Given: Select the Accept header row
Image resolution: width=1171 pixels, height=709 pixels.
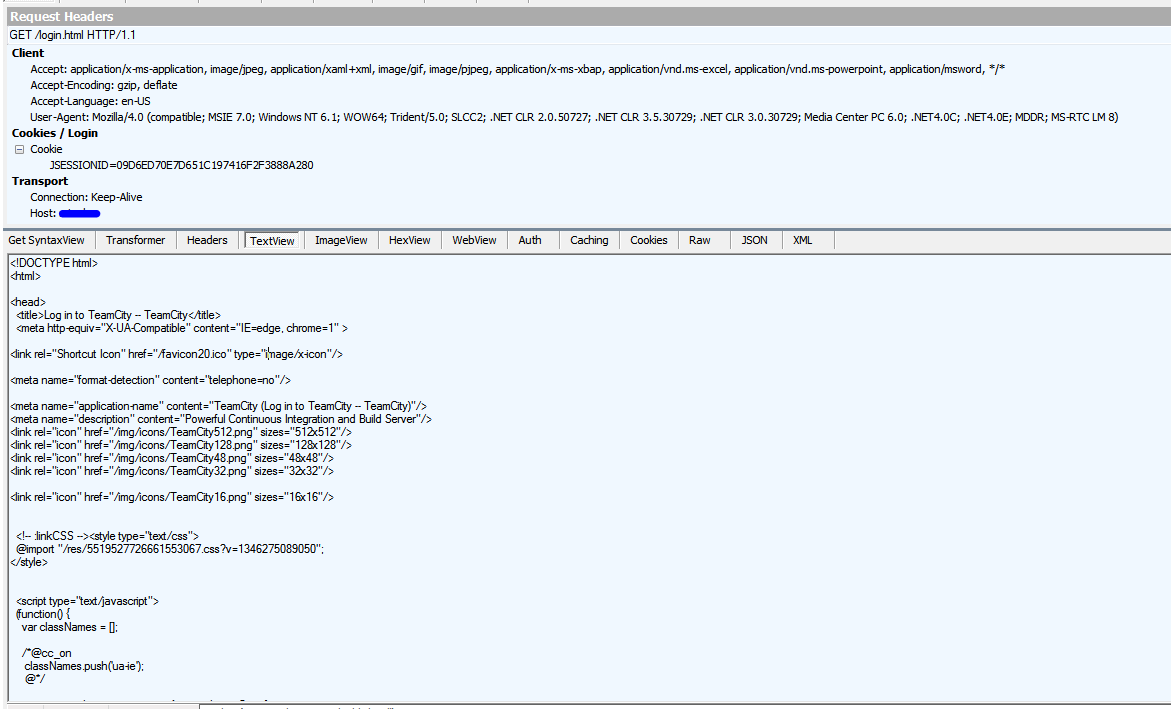Looking at the screenshot, I should pyautogui.click(x=518, y=69).
